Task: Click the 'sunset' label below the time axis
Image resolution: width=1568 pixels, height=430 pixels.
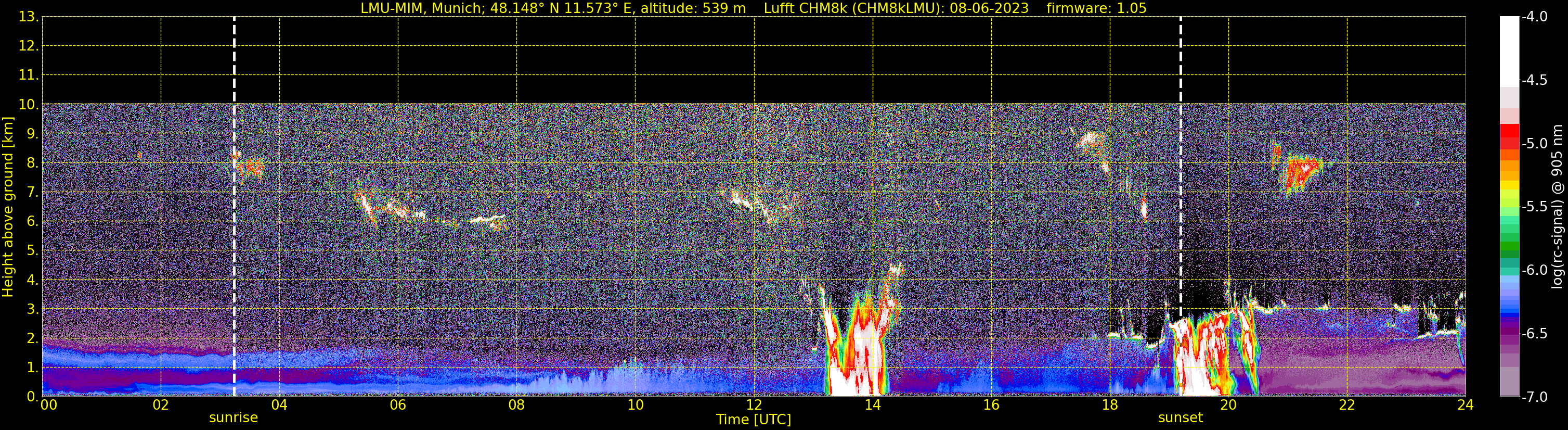Action: [1180, 418]
